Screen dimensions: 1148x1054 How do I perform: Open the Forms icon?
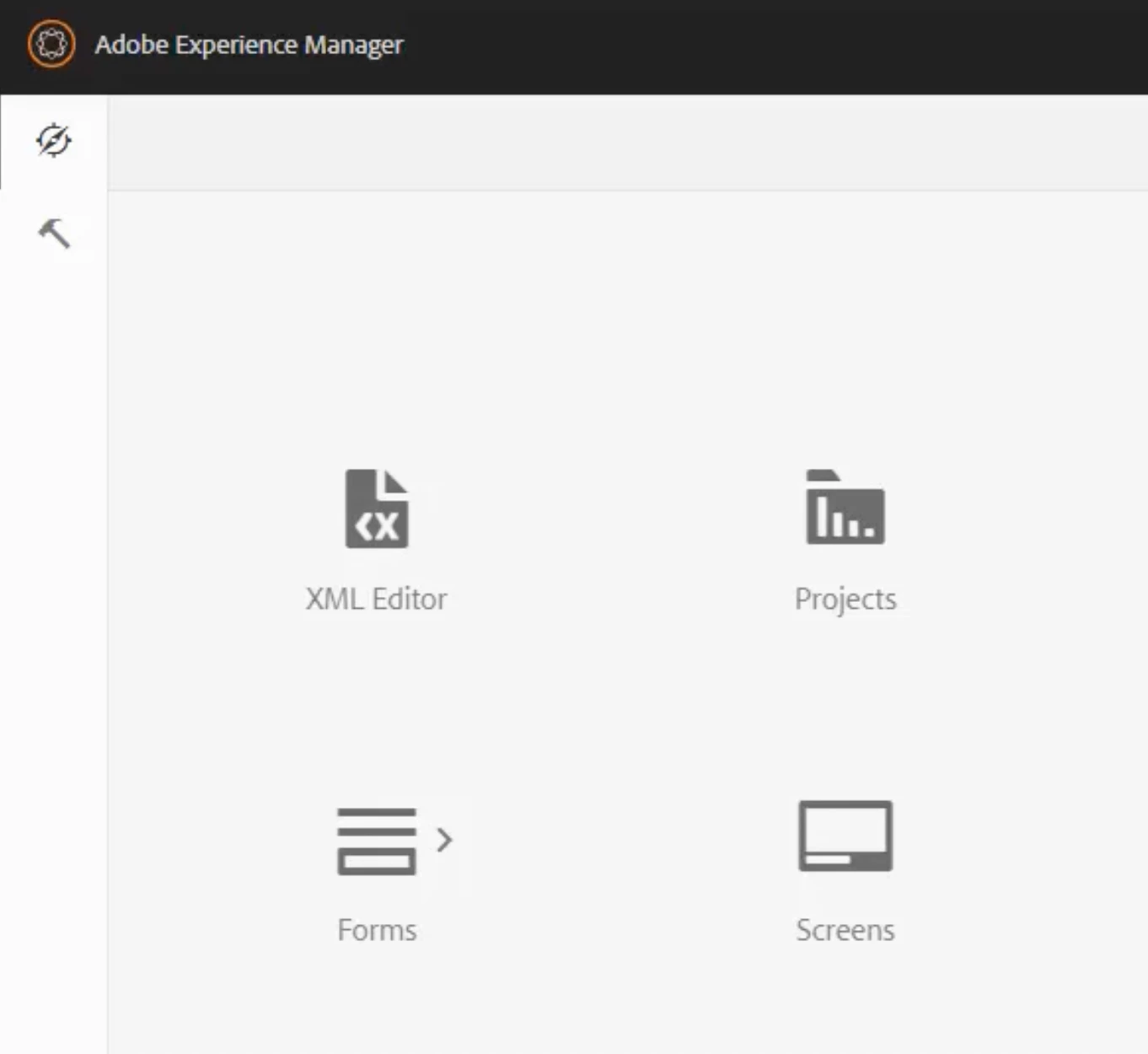[x=377, y=842]
